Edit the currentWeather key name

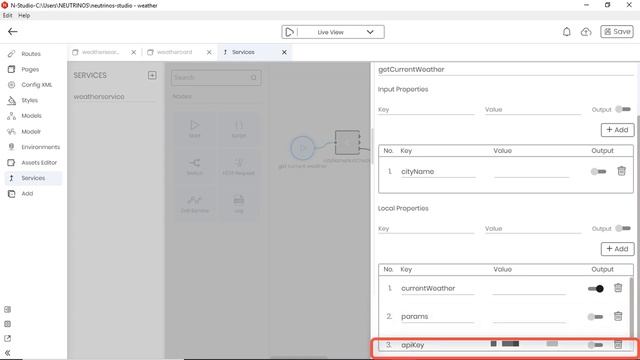[437, 289]
